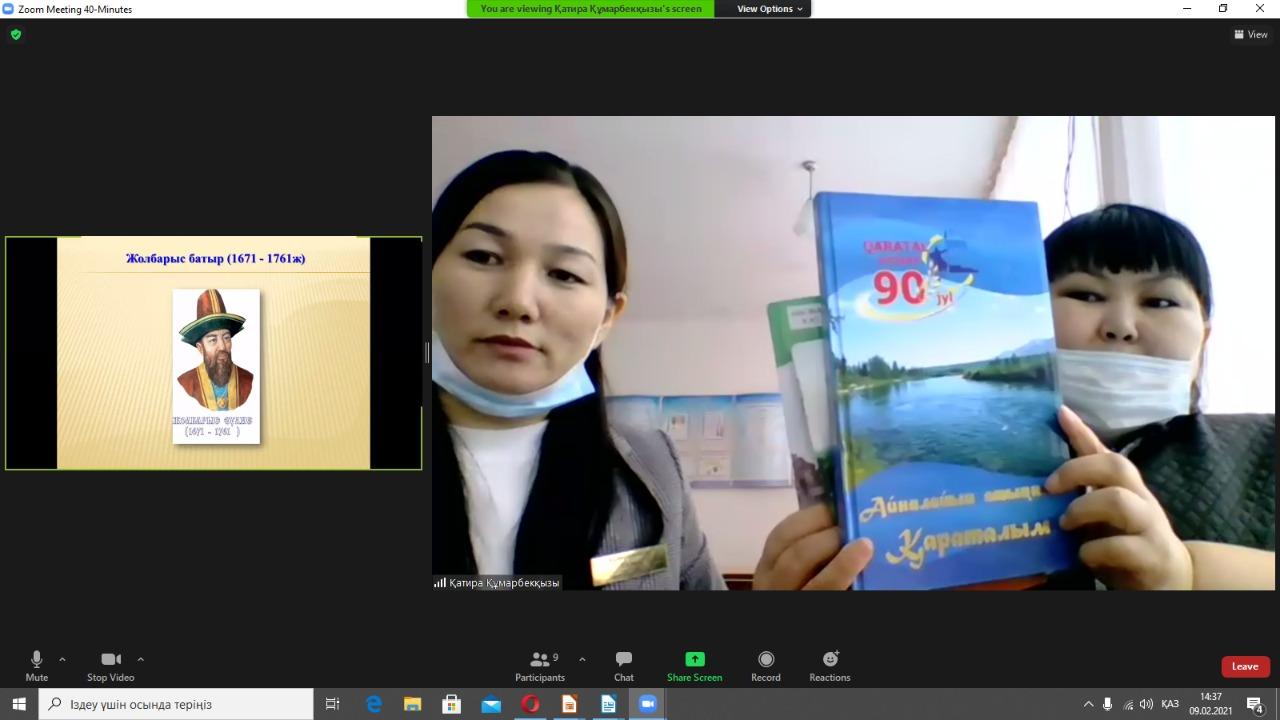Expand arrow next to Participants
The height and width of the screenshot is (720, 1280).
point(582,660)
